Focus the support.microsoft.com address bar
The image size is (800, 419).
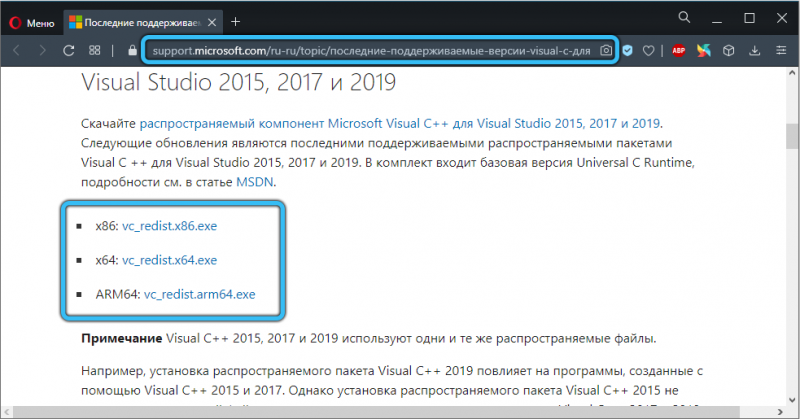click(371, 51)
